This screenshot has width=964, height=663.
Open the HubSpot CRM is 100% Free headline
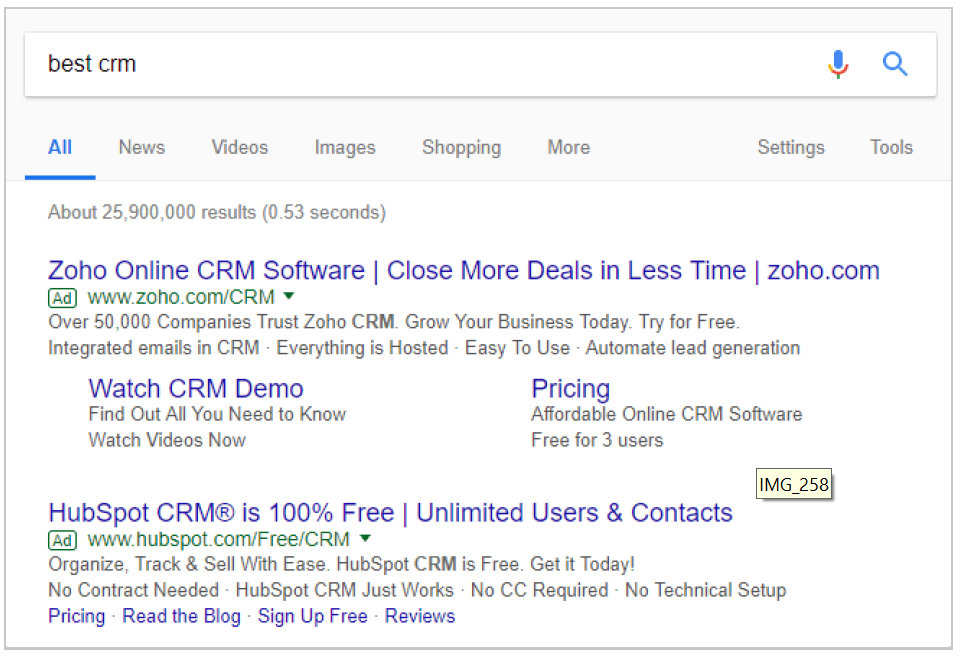(x=390, y=513)
